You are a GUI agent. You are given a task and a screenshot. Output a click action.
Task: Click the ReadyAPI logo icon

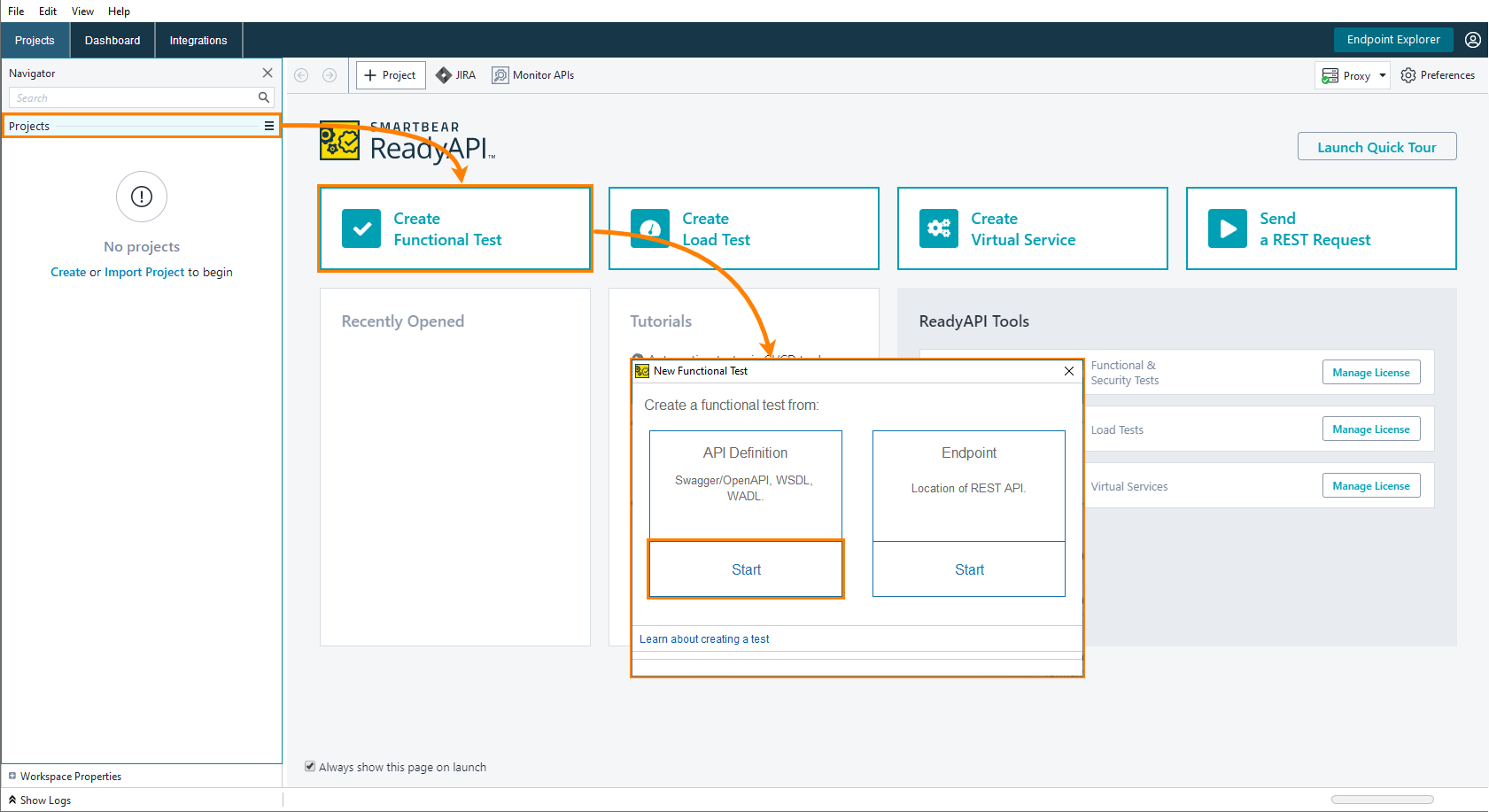(x=339, y=141)
